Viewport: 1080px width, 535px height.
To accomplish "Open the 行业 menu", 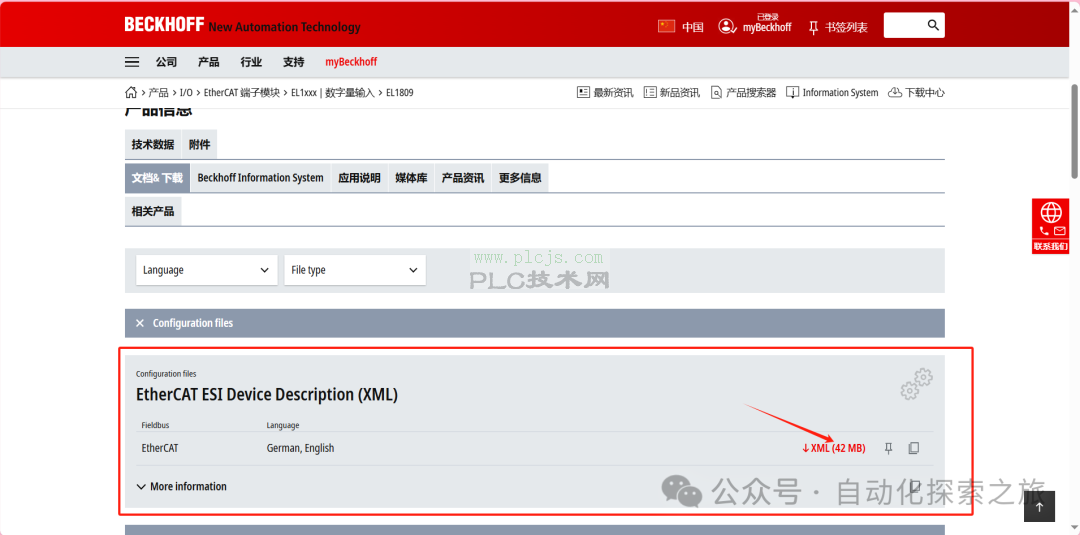I will (251, 62).
